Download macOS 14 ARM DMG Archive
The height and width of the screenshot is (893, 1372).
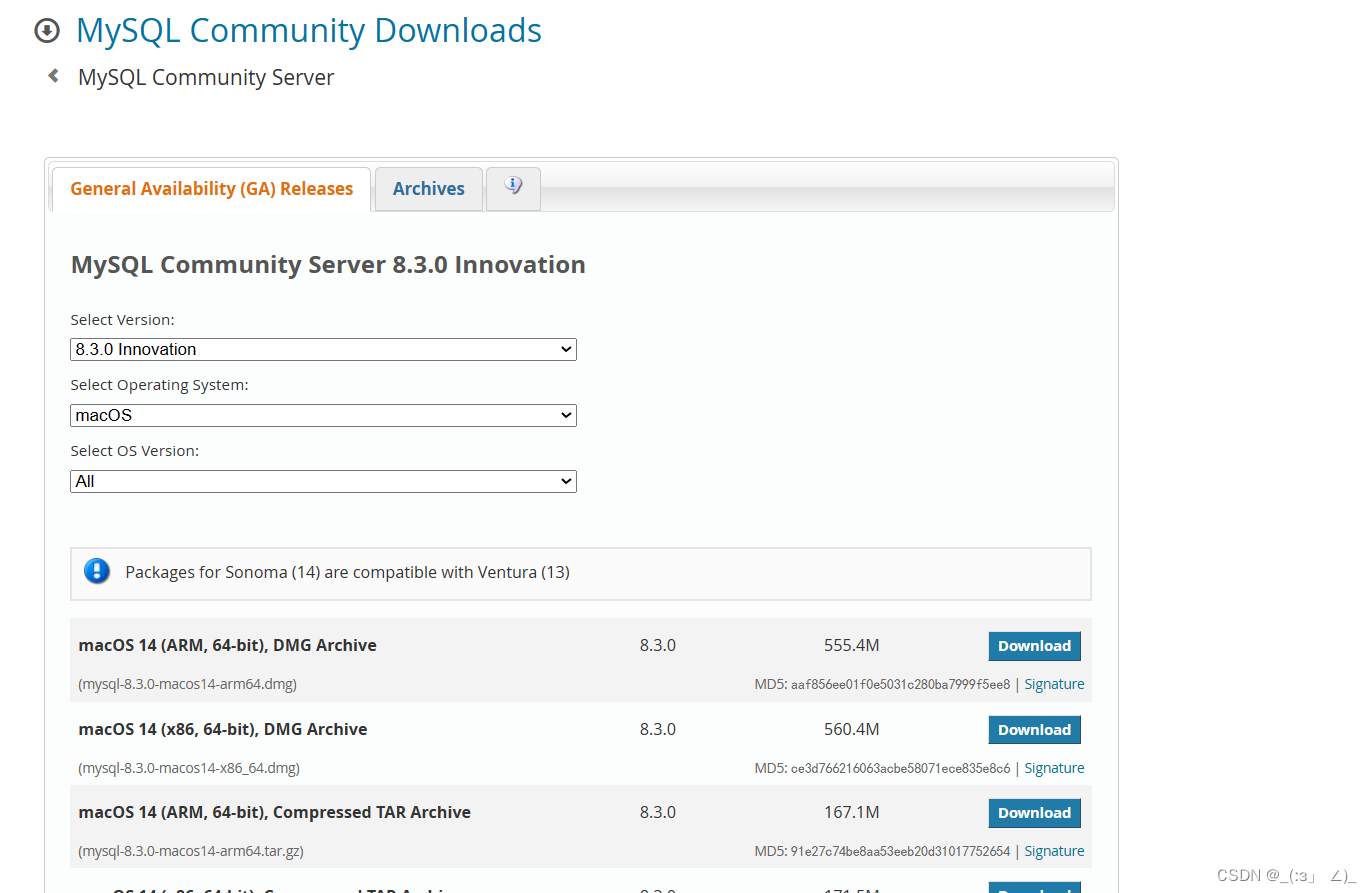coord(1034,646)
